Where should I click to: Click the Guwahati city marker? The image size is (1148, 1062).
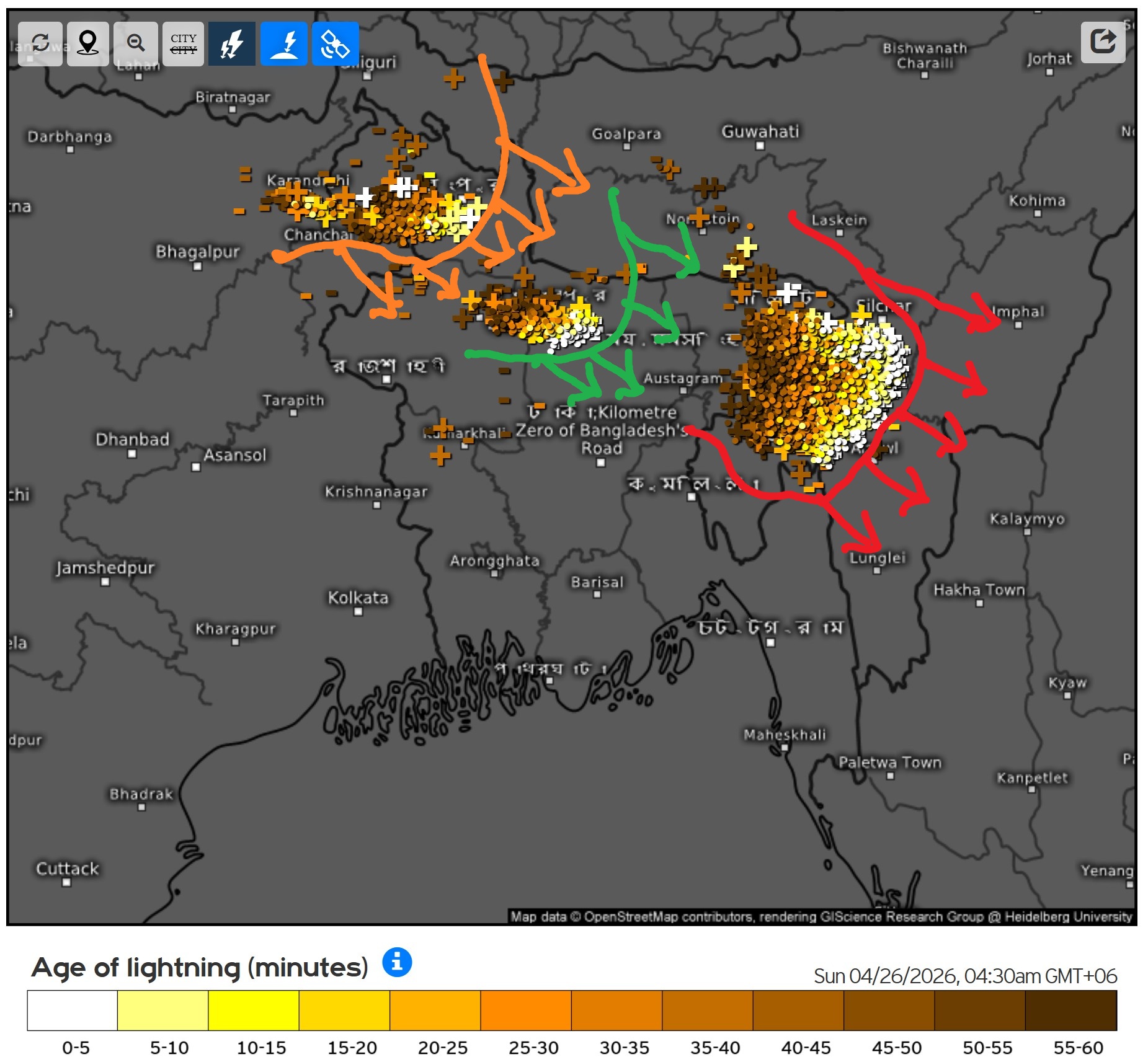pyautogui.click(x=760, y=146)
